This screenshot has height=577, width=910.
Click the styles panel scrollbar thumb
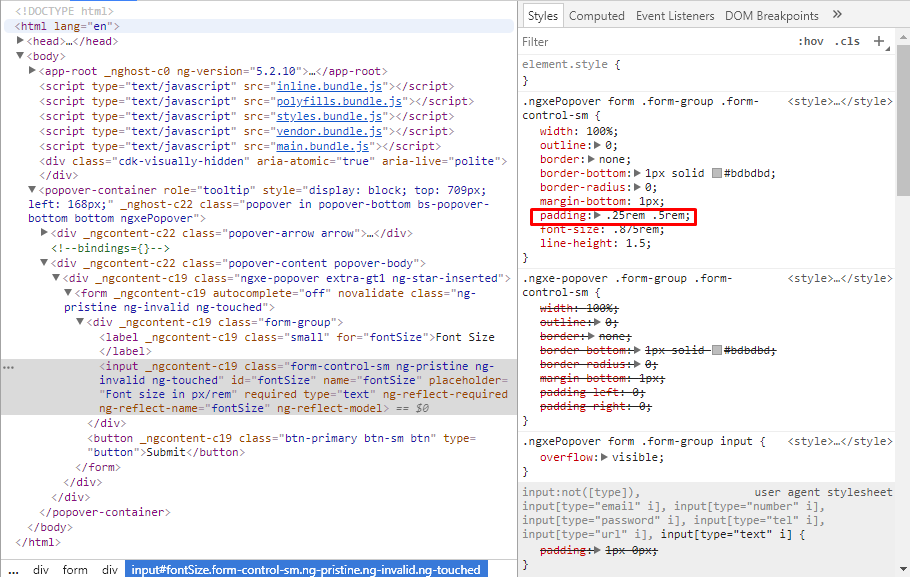click(904, 119)
